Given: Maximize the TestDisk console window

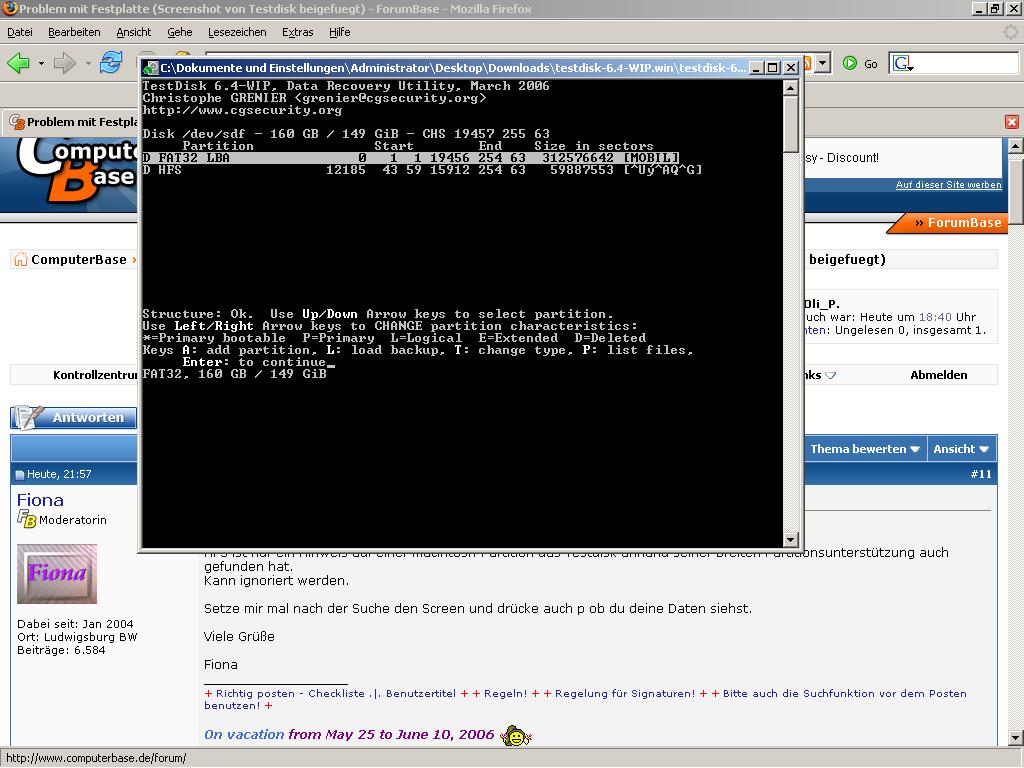Looking at the screenshot, I should tap(773, 68).
